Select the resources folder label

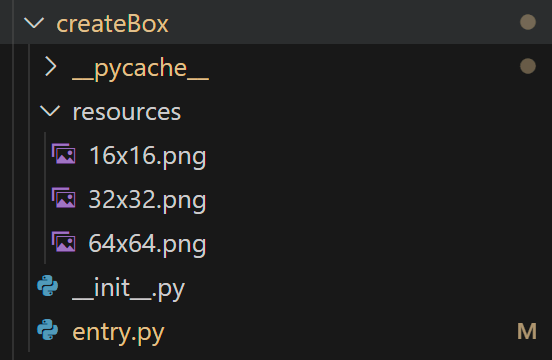(127, 112)
